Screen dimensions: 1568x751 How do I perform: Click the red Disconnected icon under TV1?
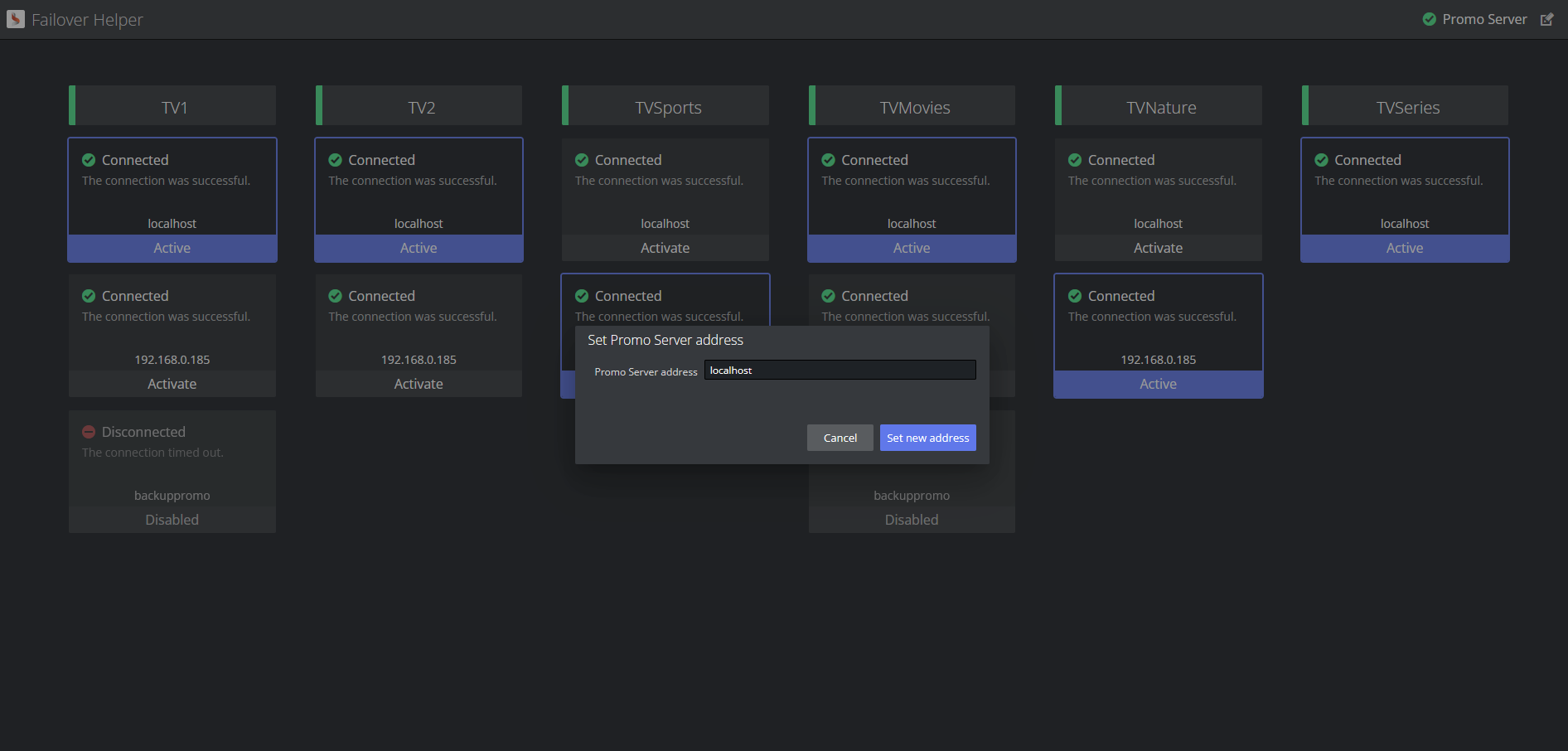[89, 432]
